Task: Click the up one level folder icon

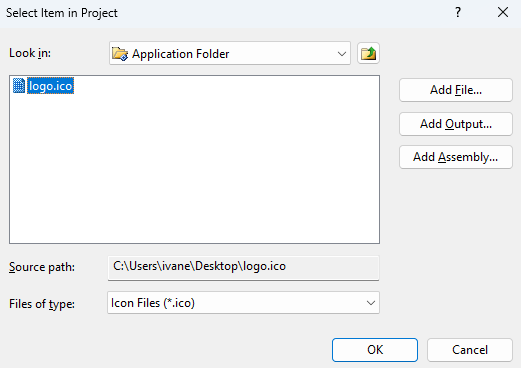Action: click(x=368, y=53)
